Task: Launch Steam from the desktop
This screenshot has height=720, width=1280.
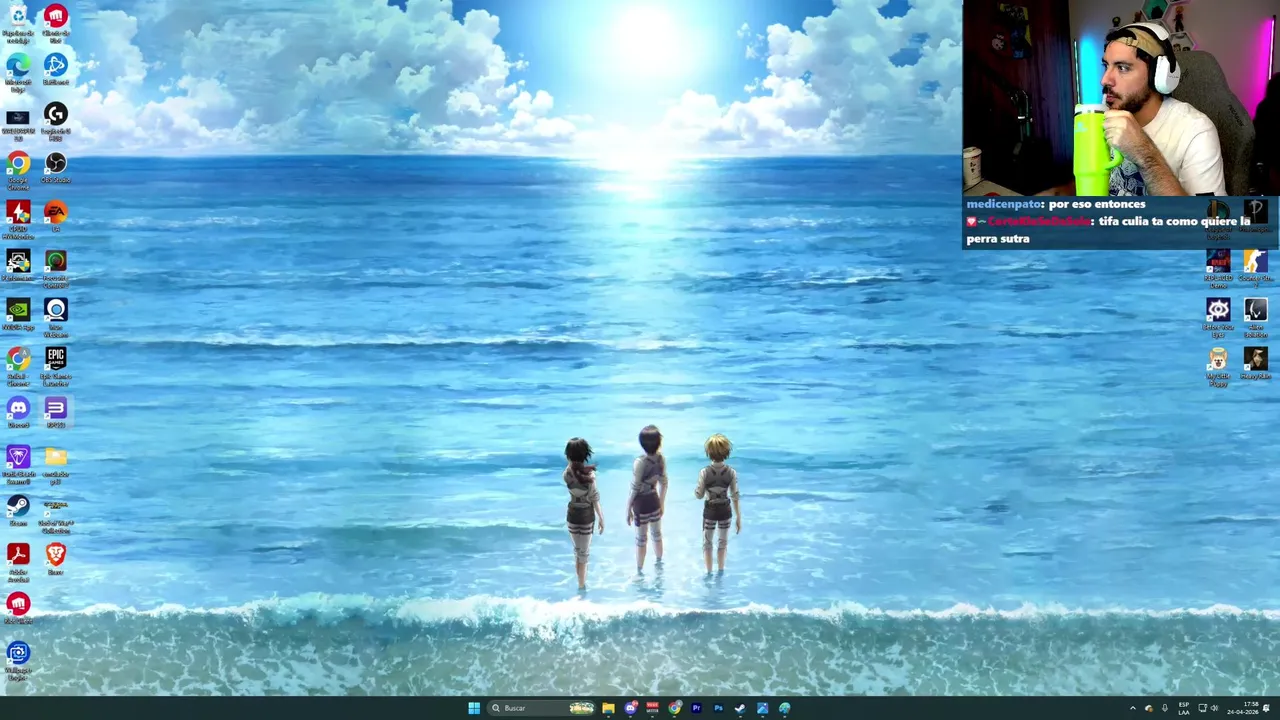Action: 18,511
